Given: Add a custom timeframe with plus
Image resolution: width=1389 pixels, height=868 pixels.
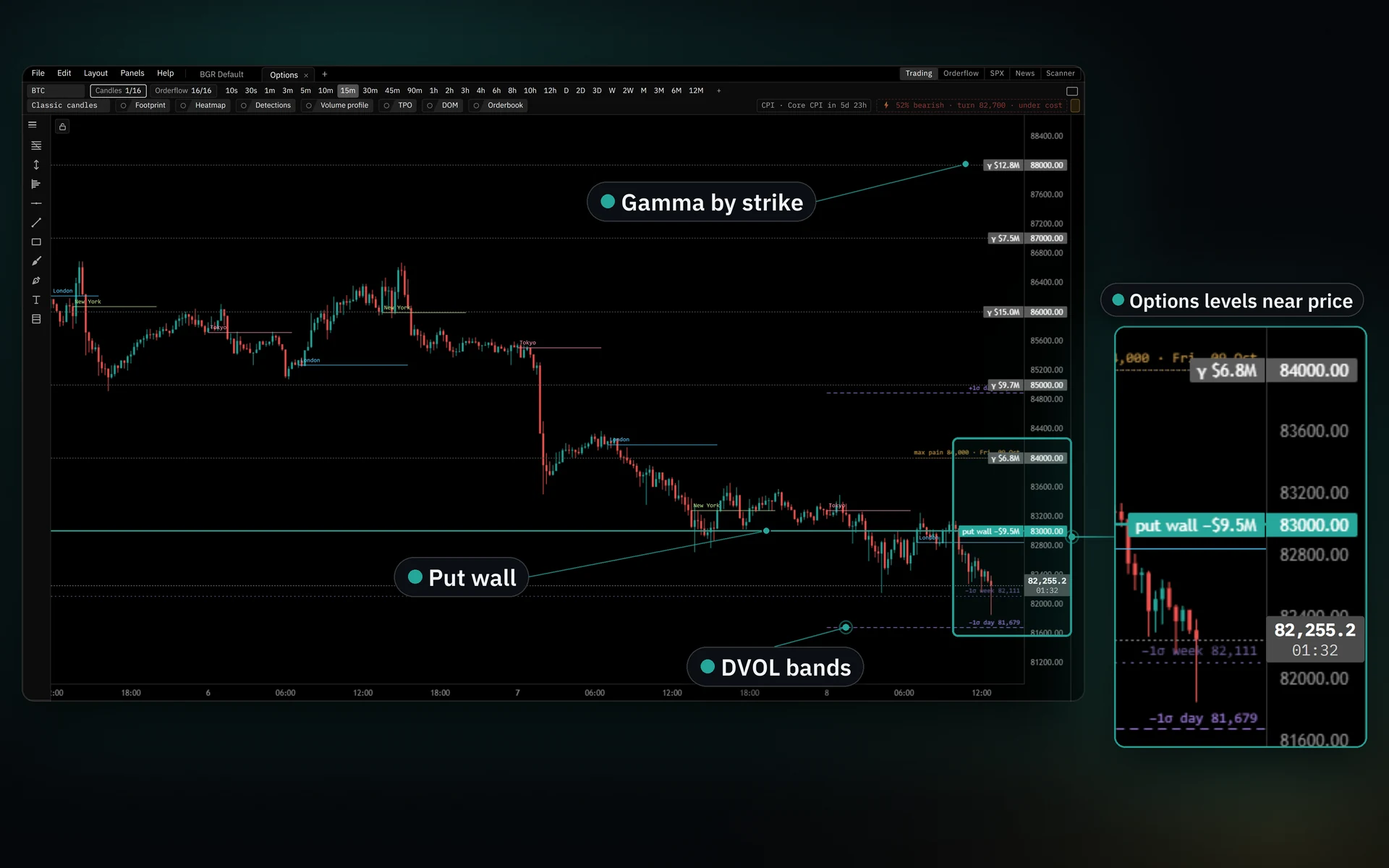Looking at the screenshot, I should 718,91.
